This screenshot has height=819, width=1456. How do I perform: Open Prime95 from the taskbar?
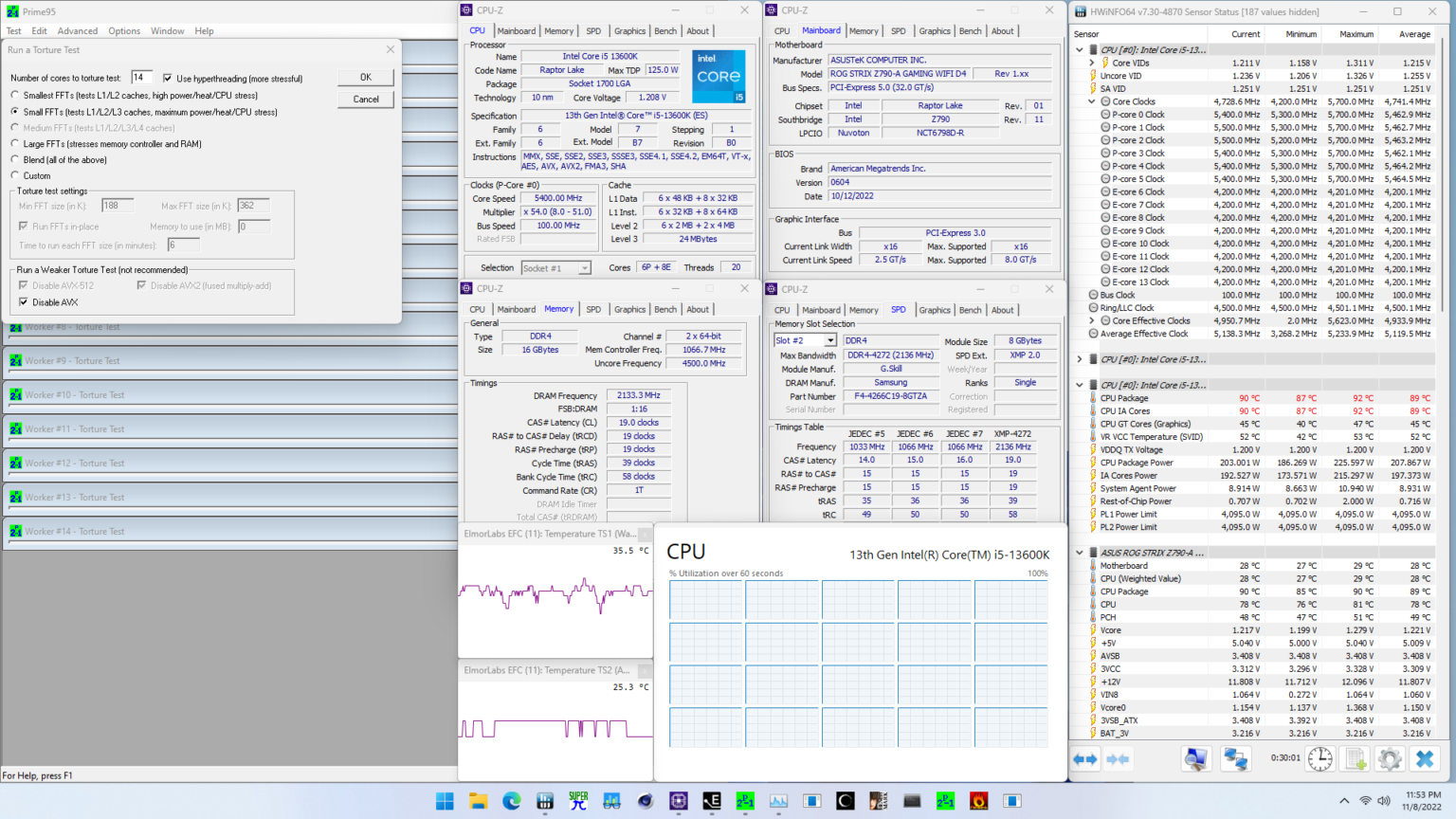[x=744, y=801]
